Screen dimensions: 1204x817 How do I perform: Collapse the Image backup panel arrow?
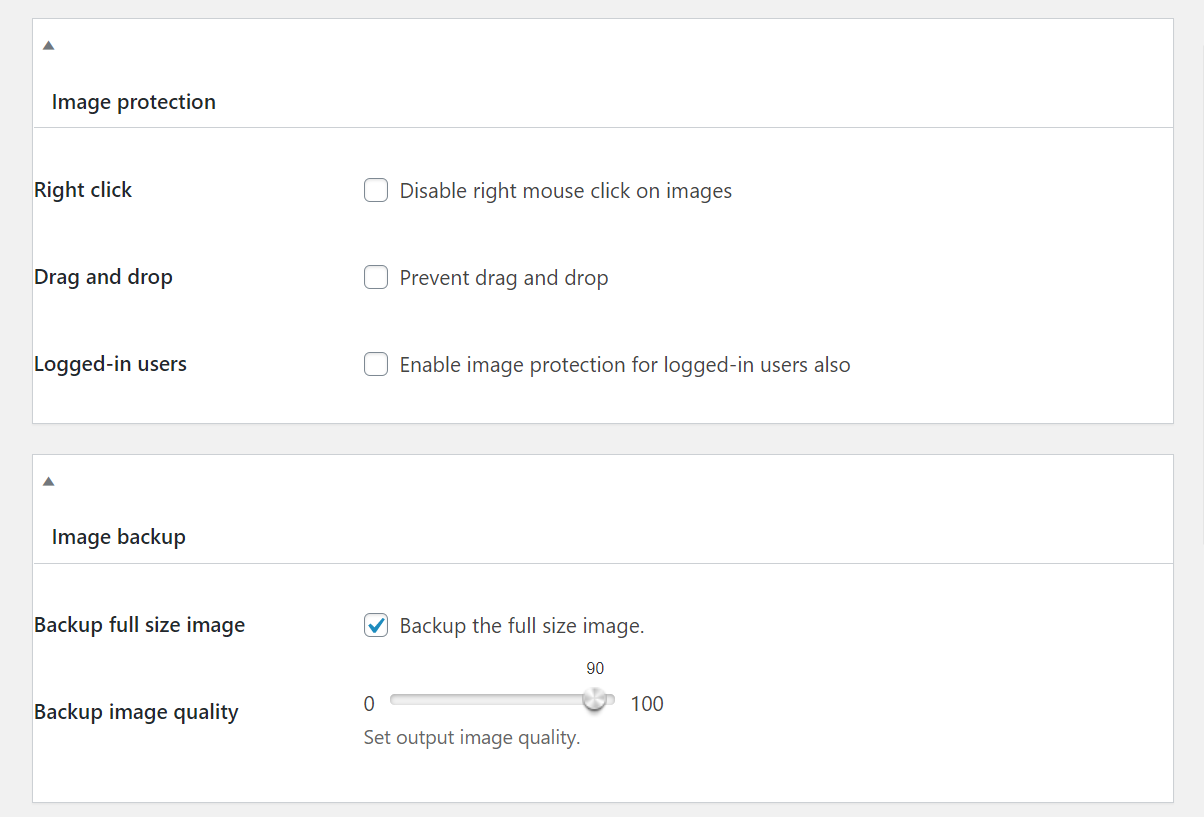coord(48,481)
